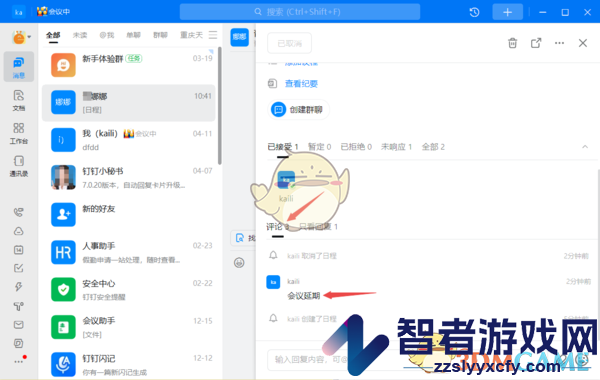Click the emoji smiley icon in chat
Image resolution: width=600 pixels, height=380 pixels.
coord(239,263)
